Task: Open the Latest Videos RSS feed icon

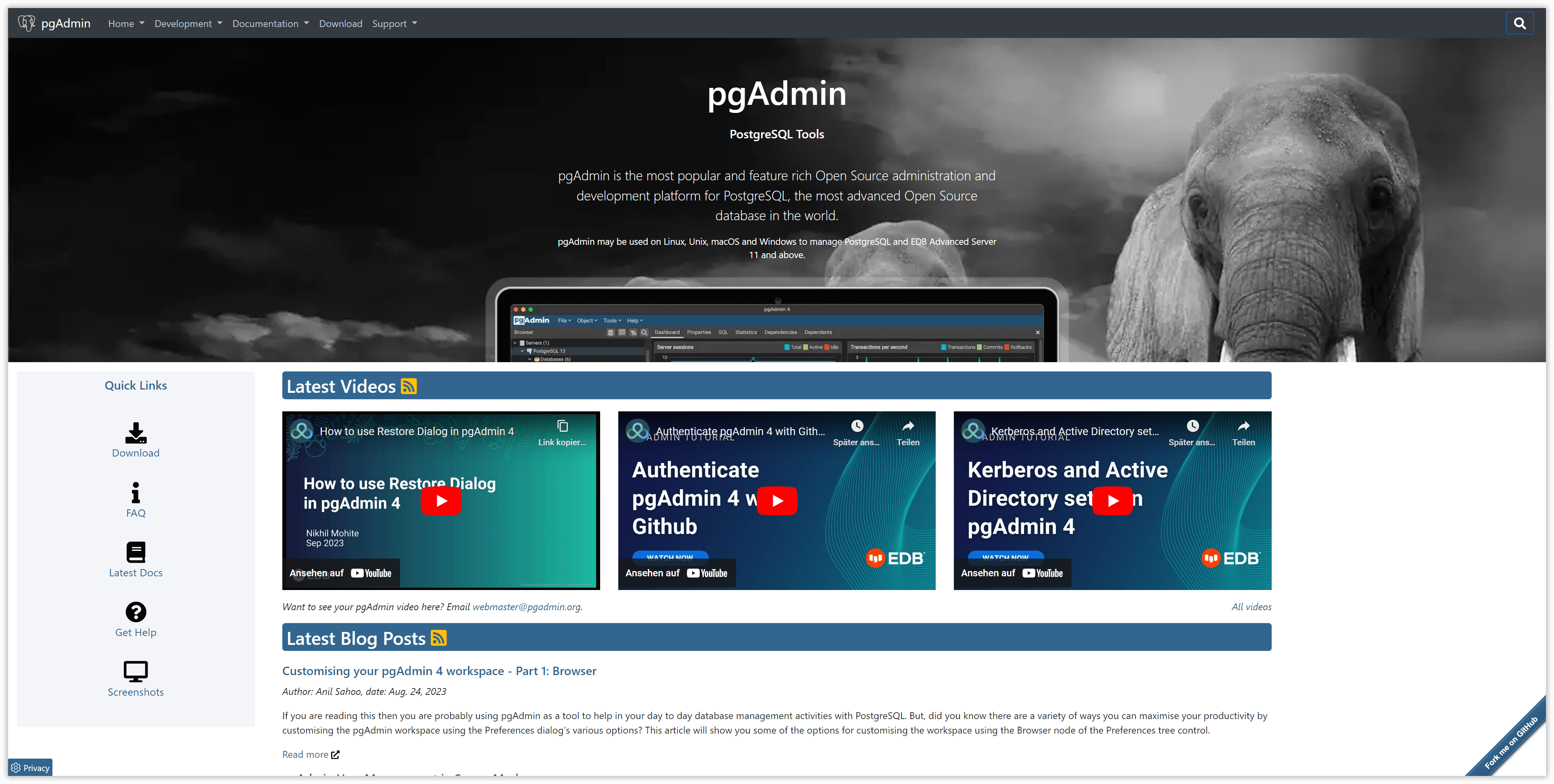Action: point(409,386)
